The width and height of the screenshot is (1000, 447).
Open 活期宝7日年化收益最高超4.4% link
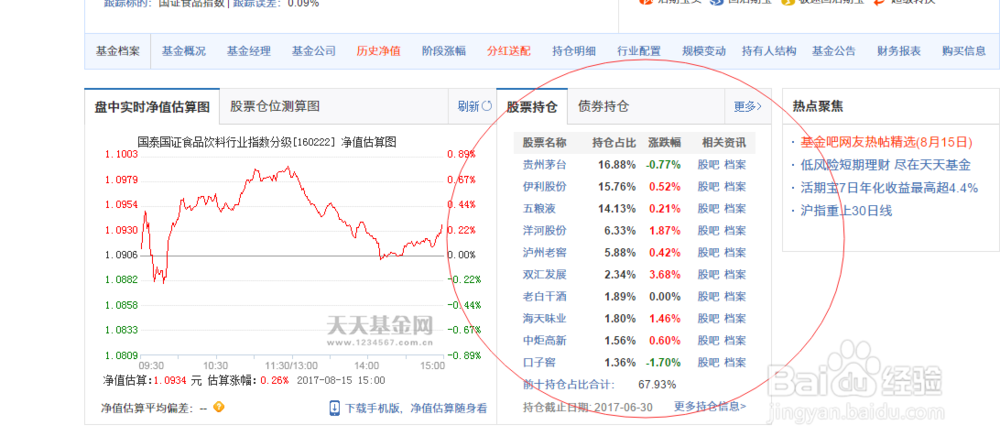click(x=889, y=188)
